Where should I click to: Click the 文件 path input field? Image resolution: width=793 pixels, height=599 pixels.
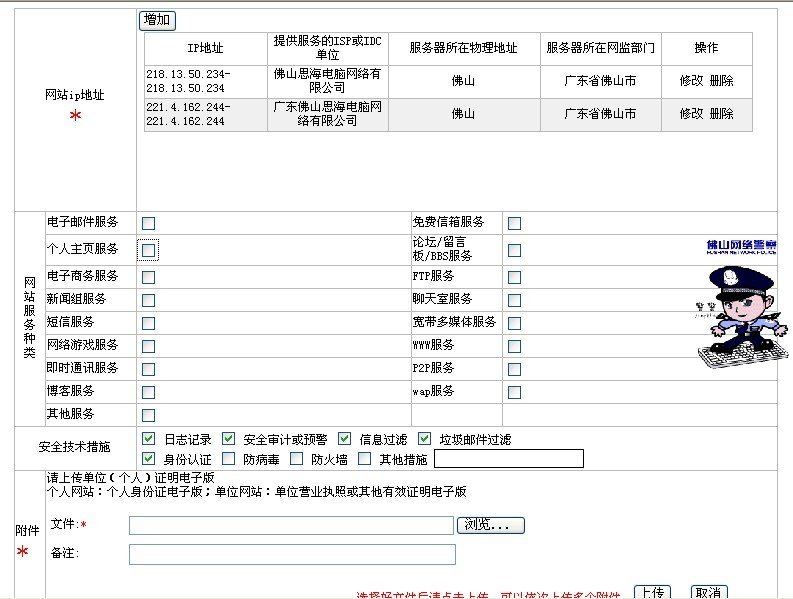click(291, 525)
